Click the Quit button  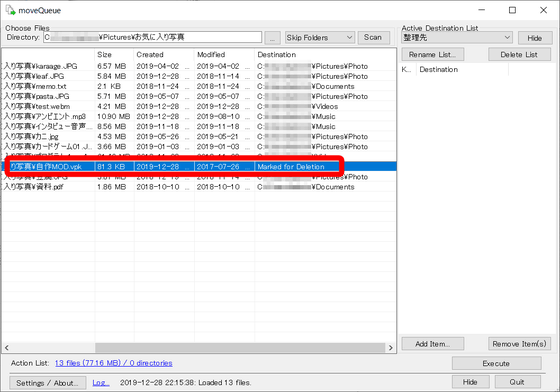pyautogui.click(x=517, y=382)
